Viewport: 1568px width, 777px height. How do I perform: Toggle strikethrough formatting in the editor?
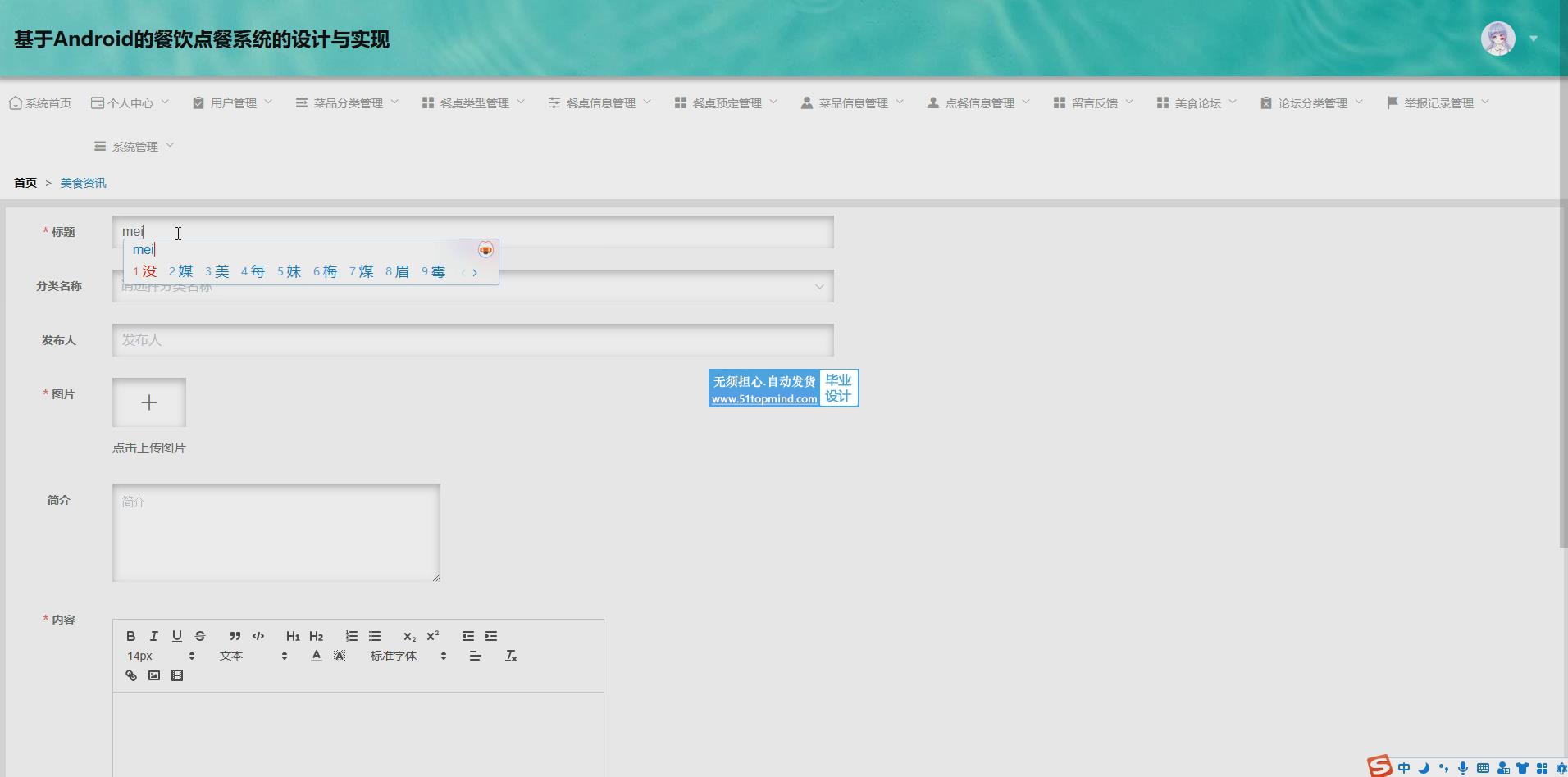200,636
